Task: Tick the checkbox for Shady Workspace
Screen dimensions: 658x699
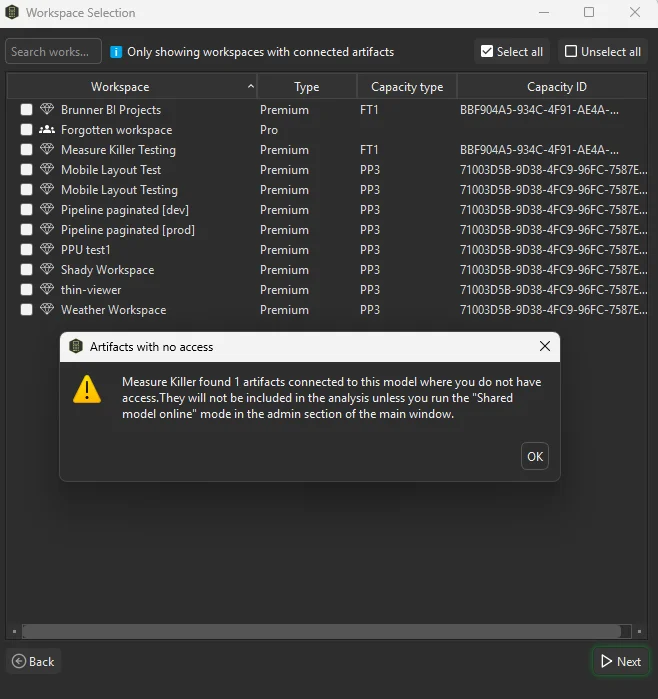Action: tap(26, 269)
